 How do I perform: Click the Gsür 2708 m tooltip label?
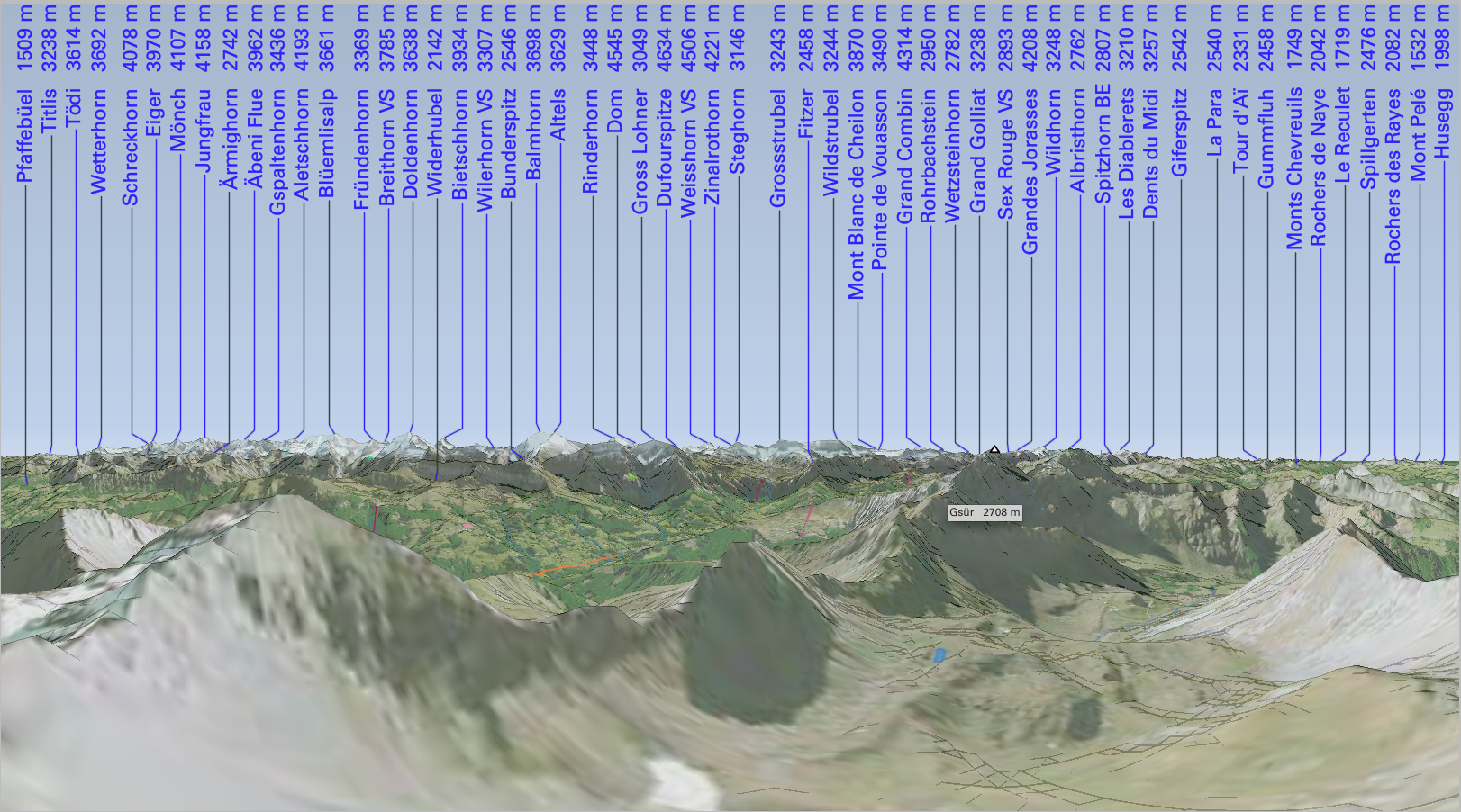(985, 512)
